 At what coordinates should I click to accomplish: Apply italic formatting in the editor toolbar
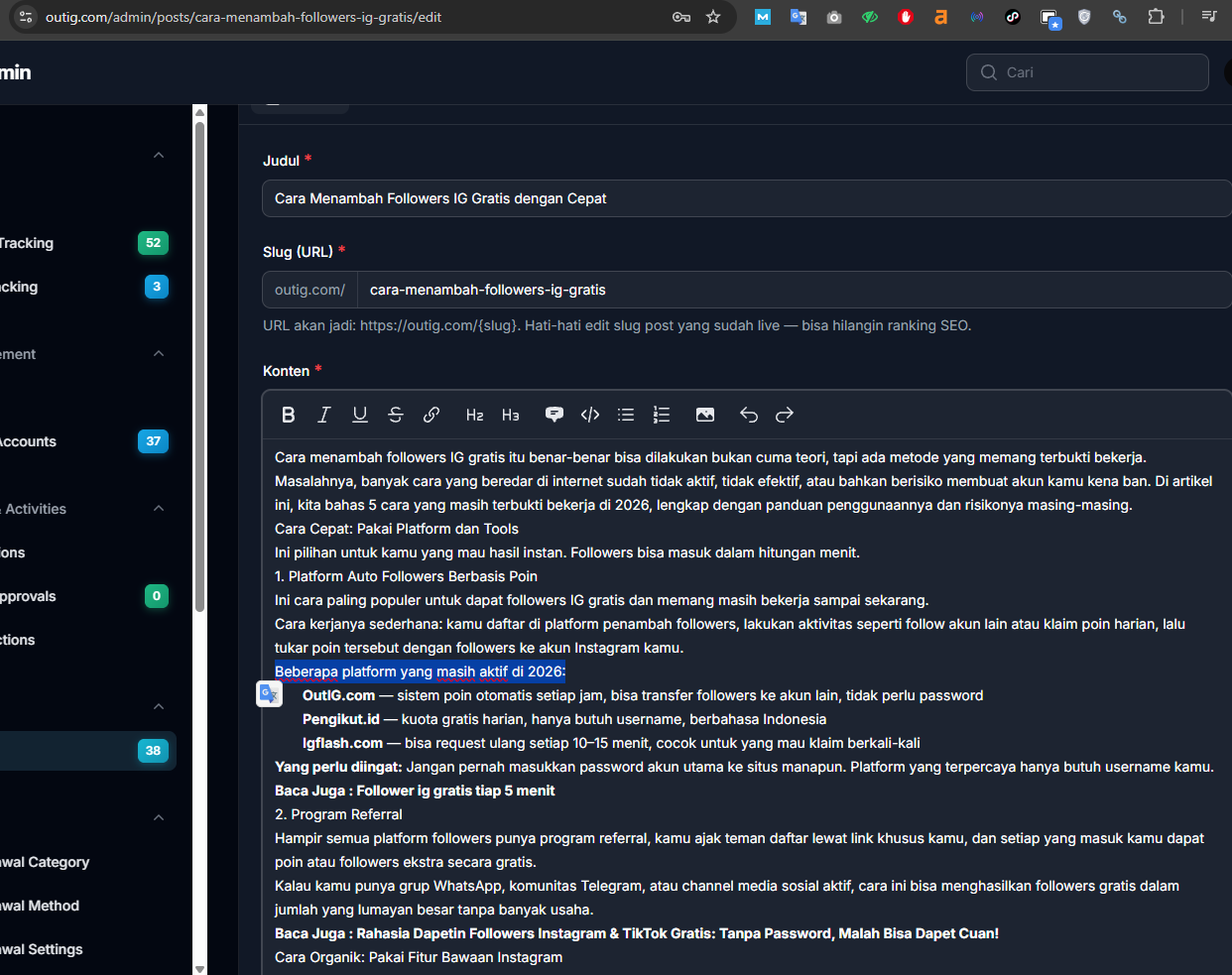324,415
